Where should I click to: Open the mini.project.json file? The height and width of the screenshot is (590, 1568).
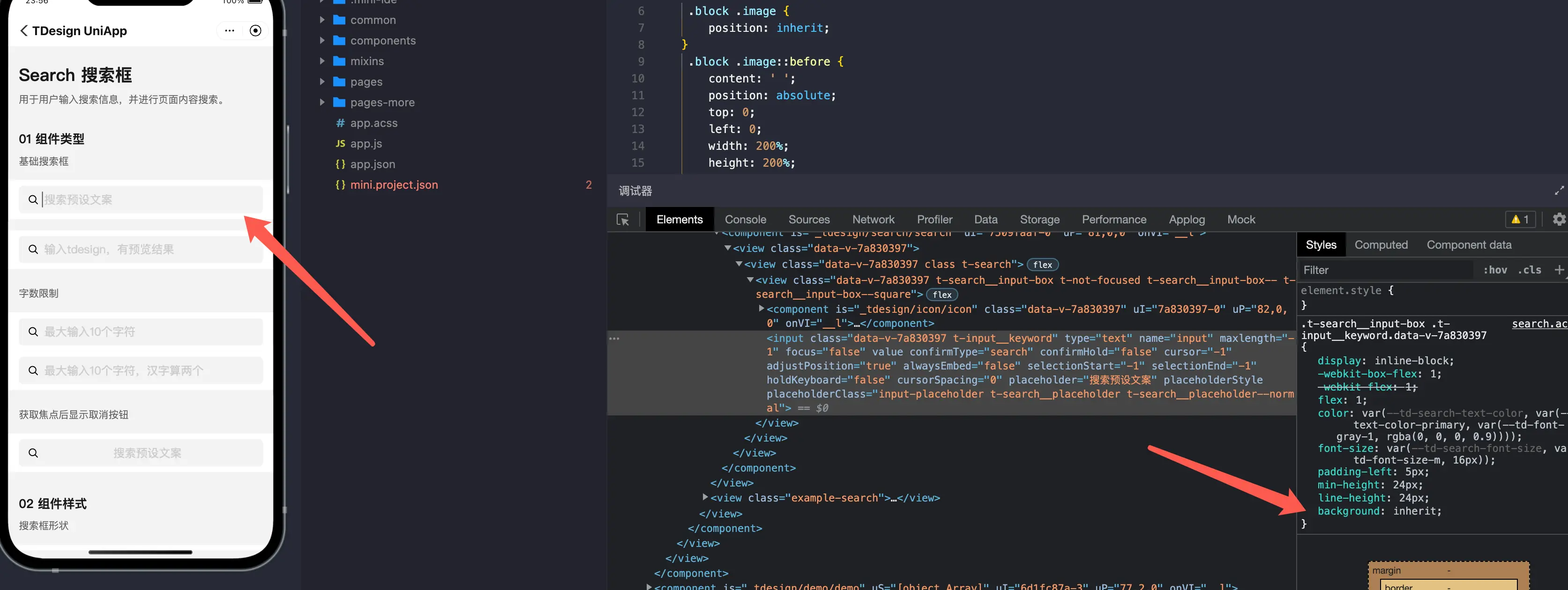click(393, 185)
